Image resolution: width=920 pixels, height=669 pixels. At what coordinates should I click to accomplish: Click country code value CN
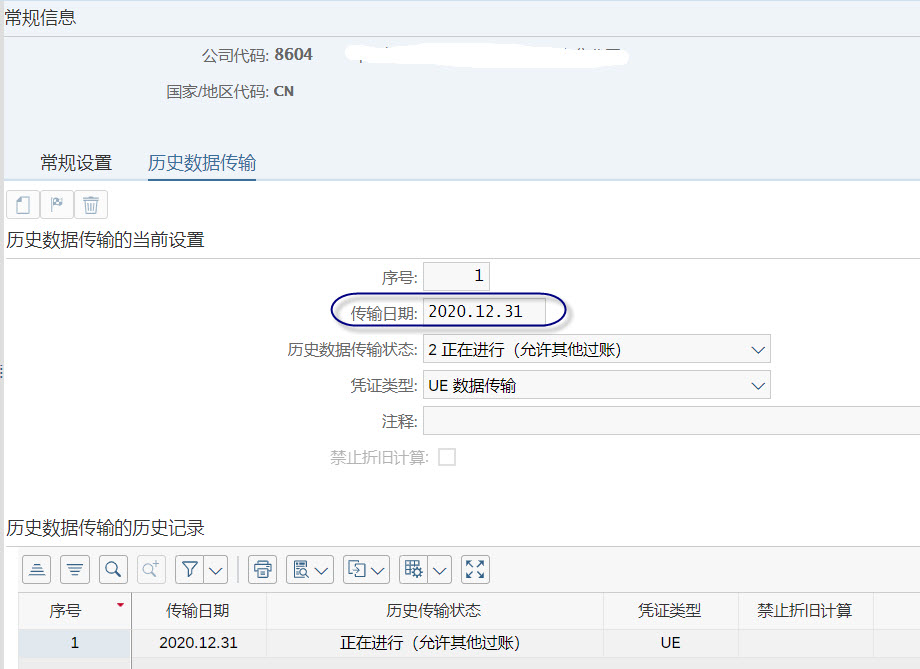click(284, 92)
